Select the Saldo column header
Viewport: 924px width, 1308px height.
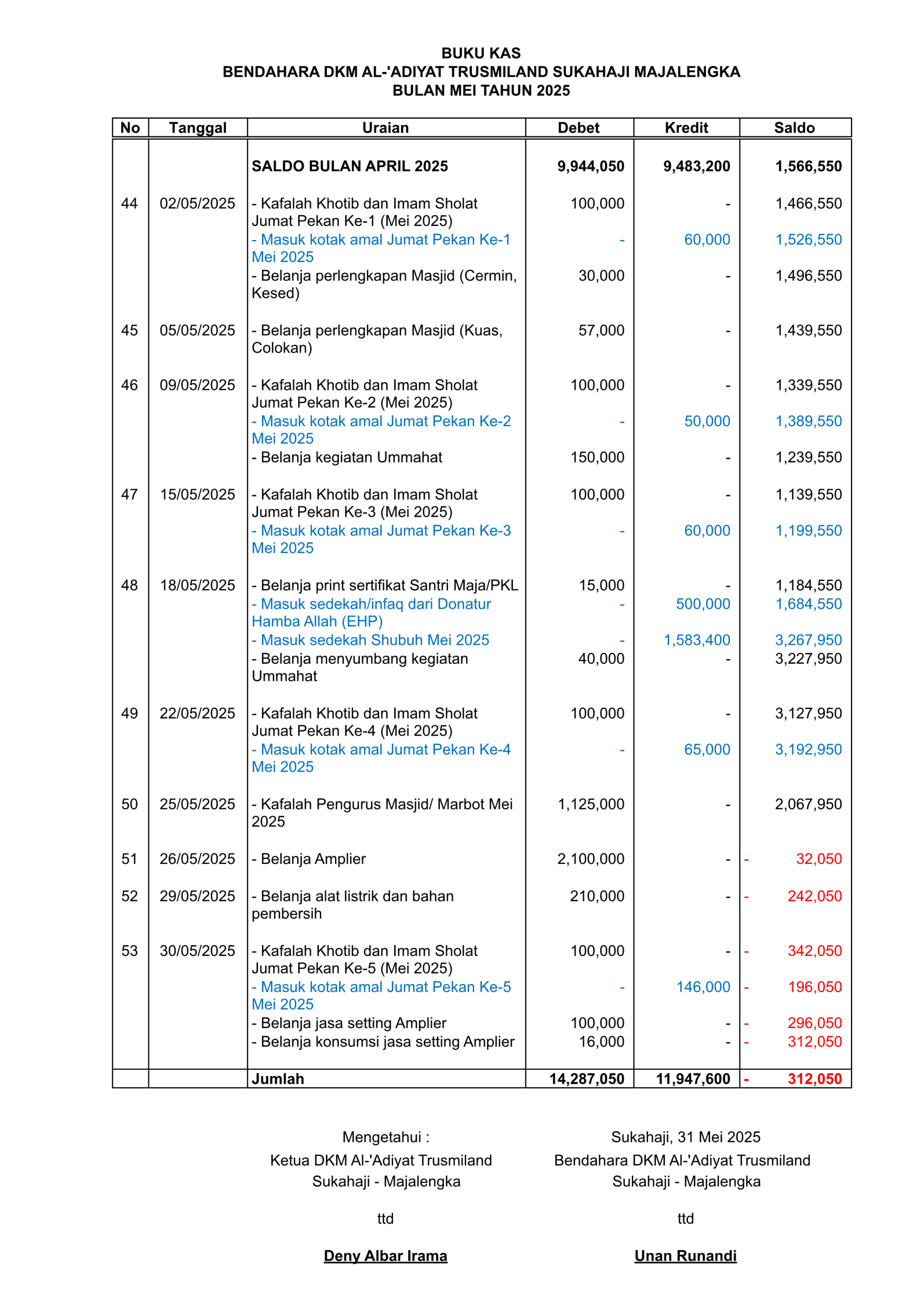794,128
